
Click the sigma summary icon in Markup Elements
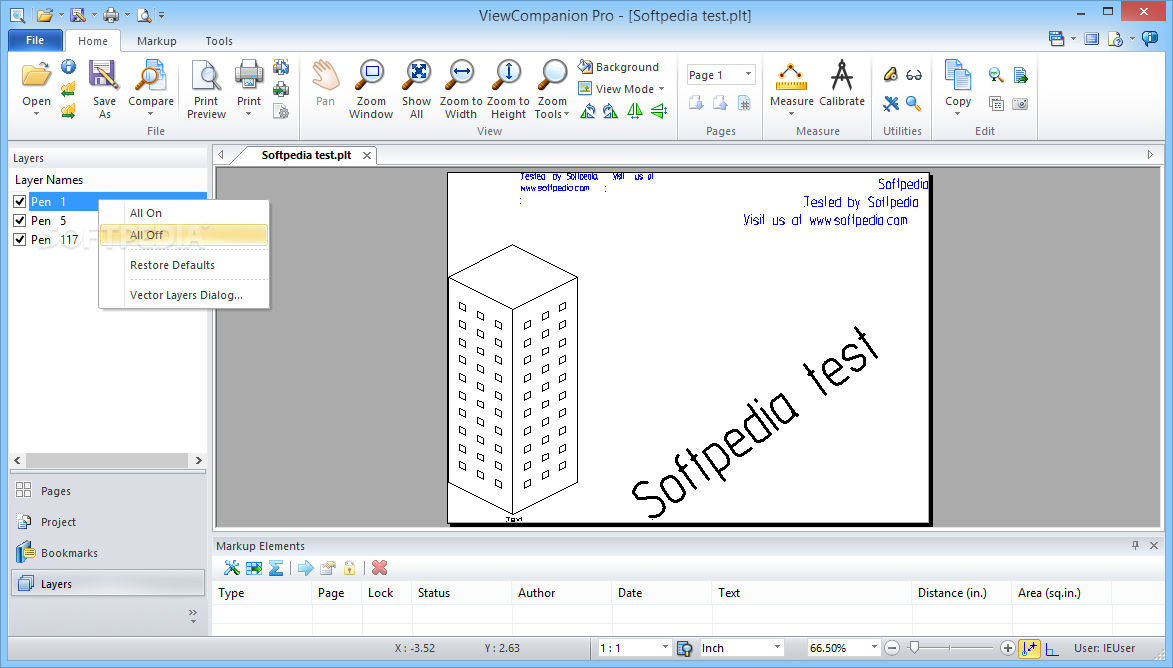click(x=276, y=568)
